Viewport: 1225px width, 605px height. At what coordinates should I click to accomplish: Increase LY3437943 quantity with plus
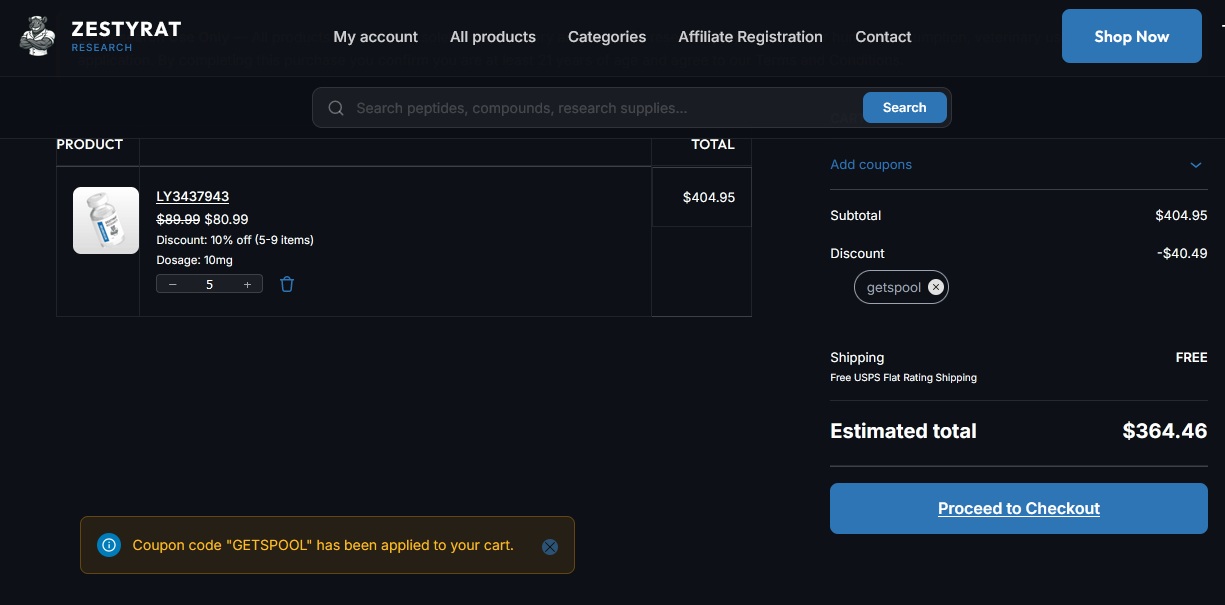coord(247,284)
